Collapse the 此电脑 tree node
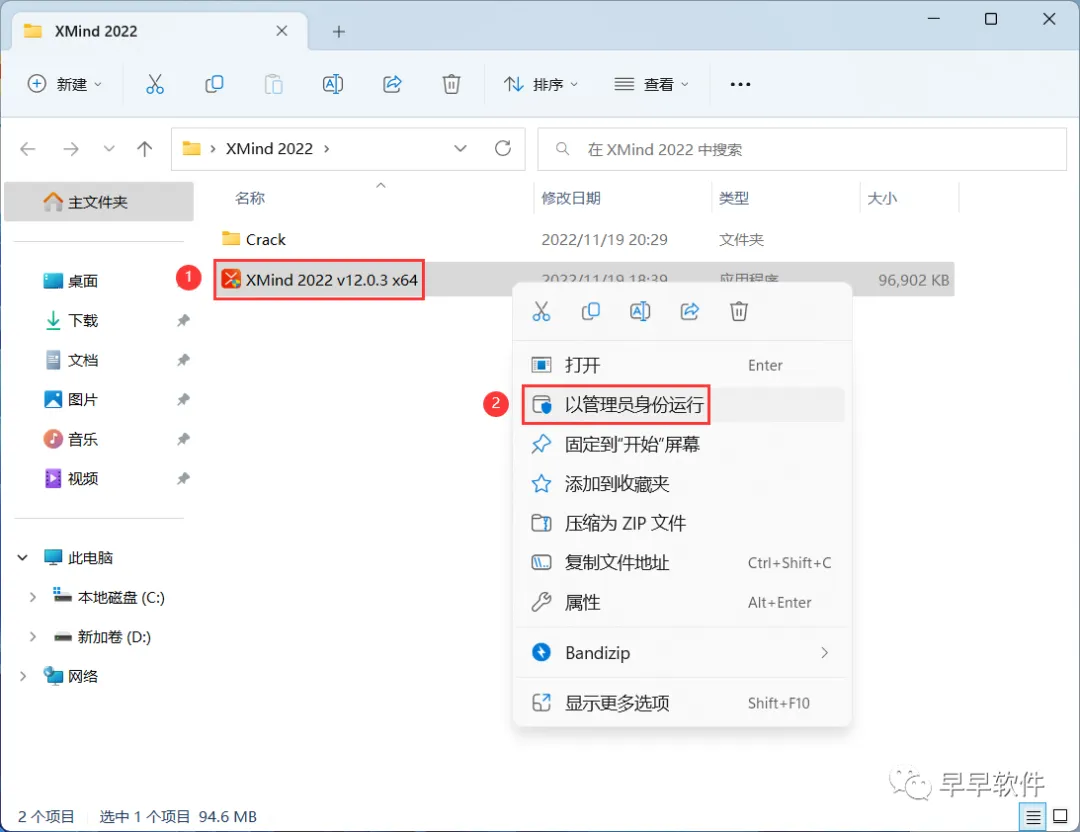Image resolution: width=1080 pixels, height=832 pixels. pyautogui.click(x=23, y=558)
